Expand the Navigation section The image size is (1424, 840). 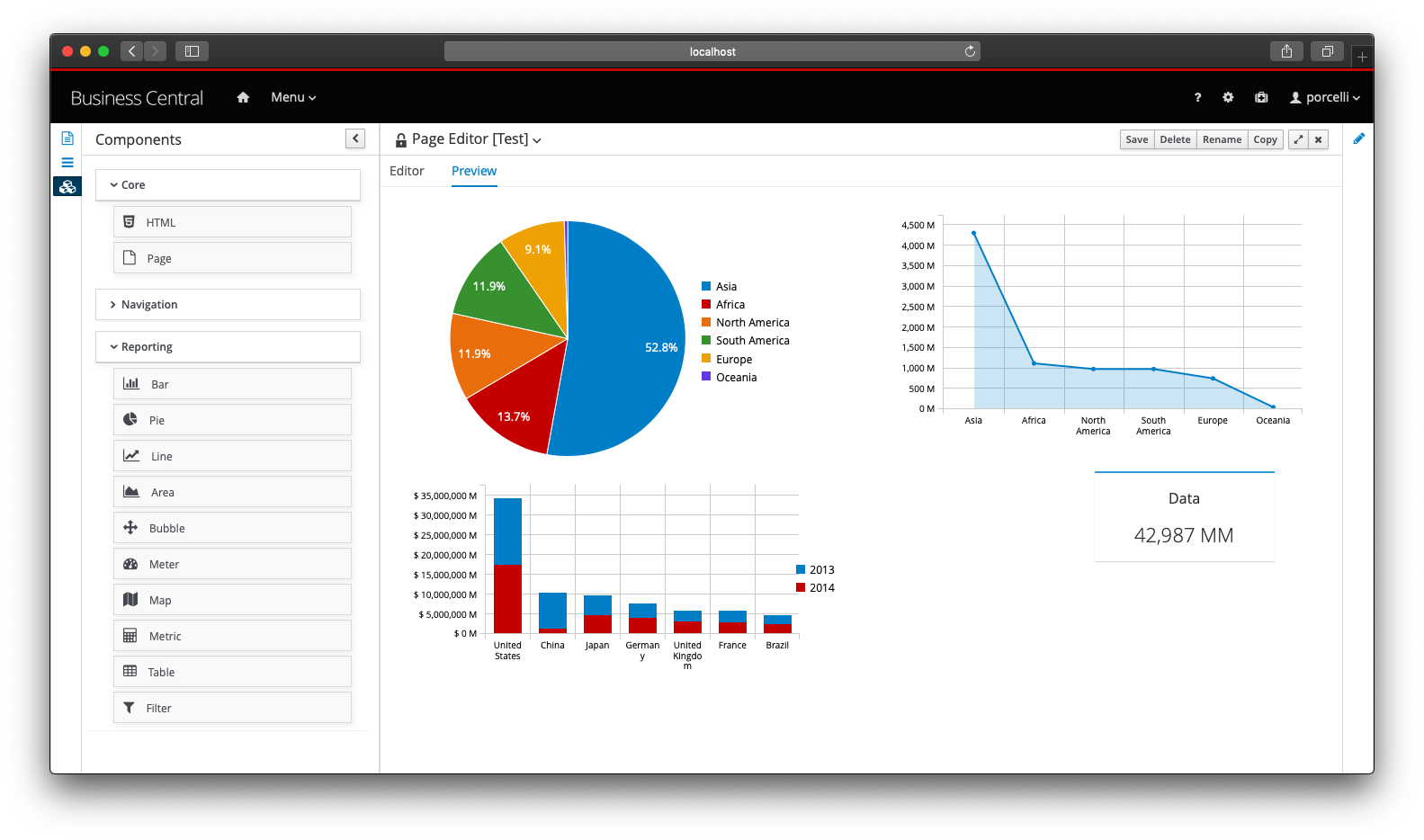[x=228, y=305]
